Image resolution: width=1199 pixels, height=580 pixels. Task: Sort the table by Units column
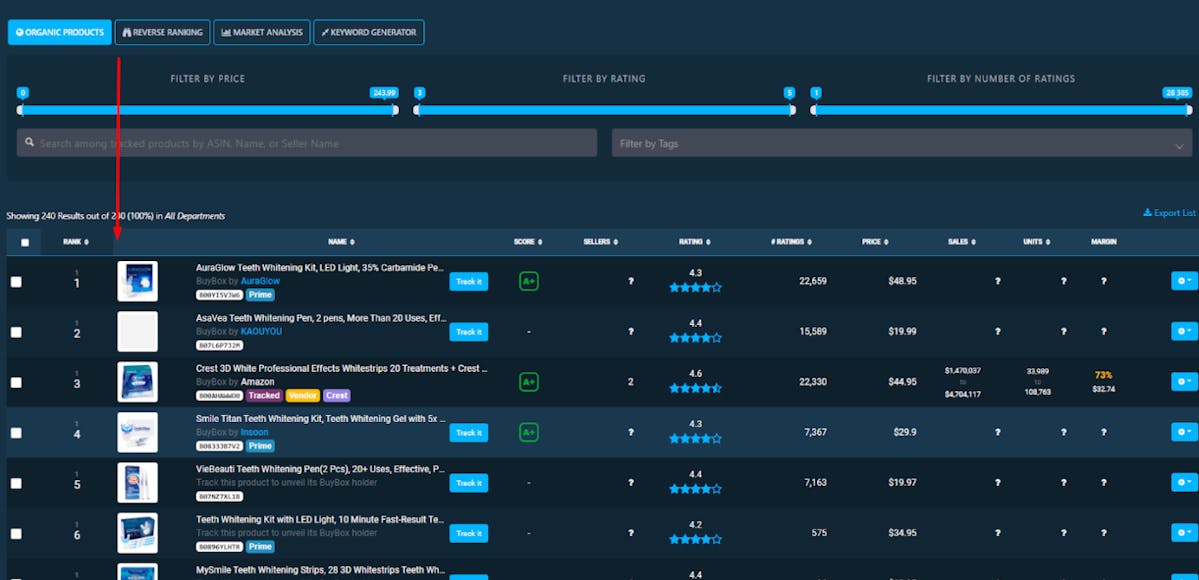click(1036, 242)
